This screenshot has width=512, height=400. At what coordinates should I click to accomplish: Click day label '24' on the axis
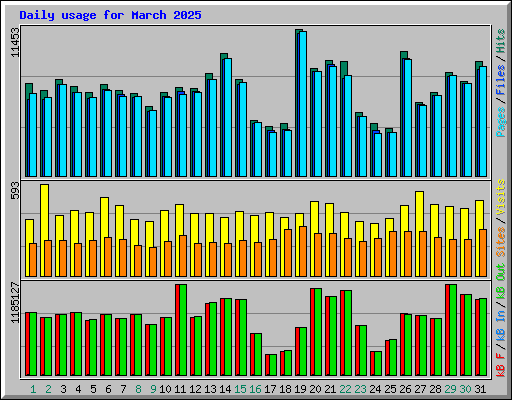click(375, 389)
